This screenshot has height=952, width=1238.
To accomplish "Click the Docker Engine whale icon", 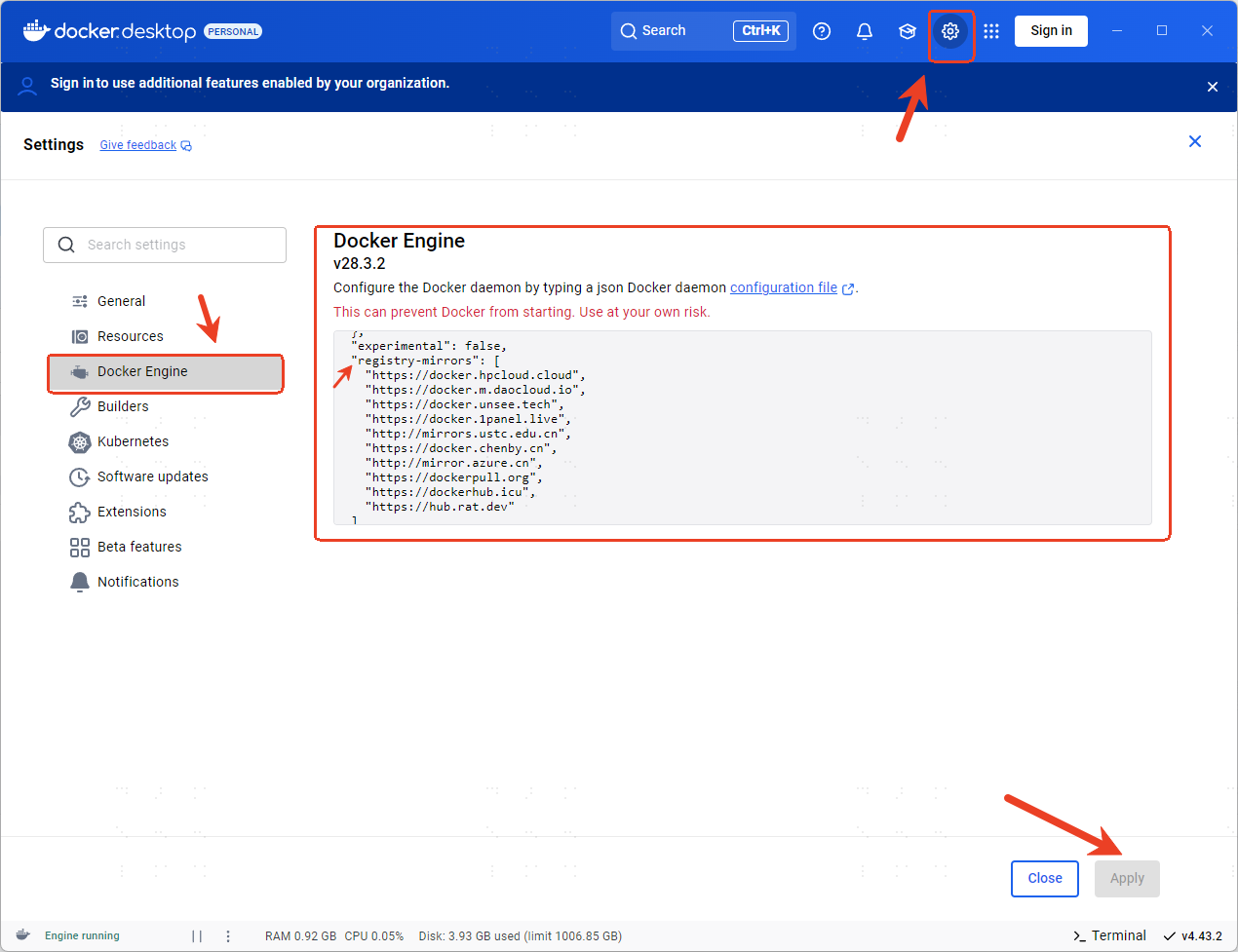I will 80,372.
